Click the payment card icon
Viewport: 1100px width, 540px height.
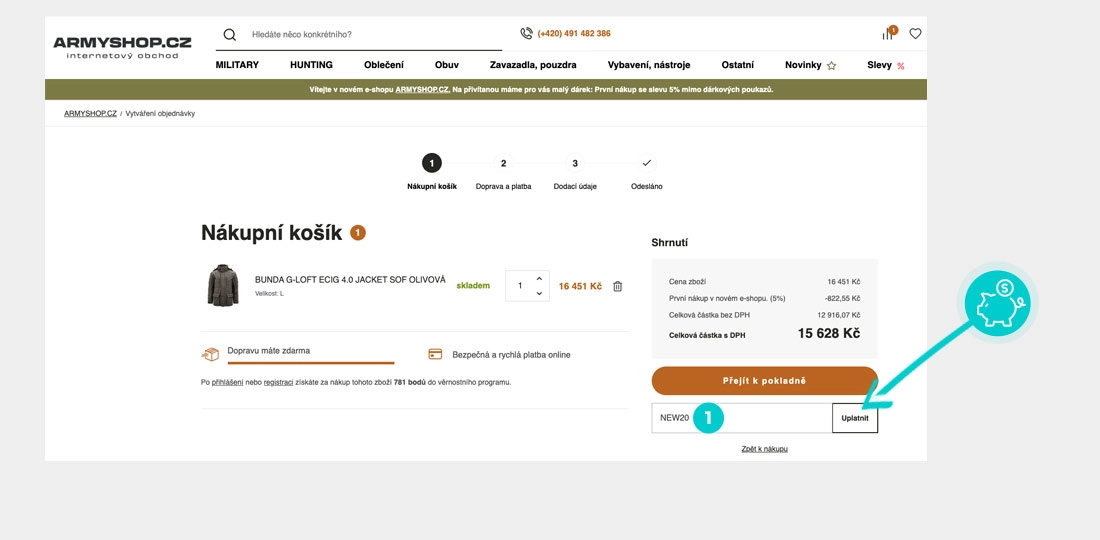tap(435, 354)
